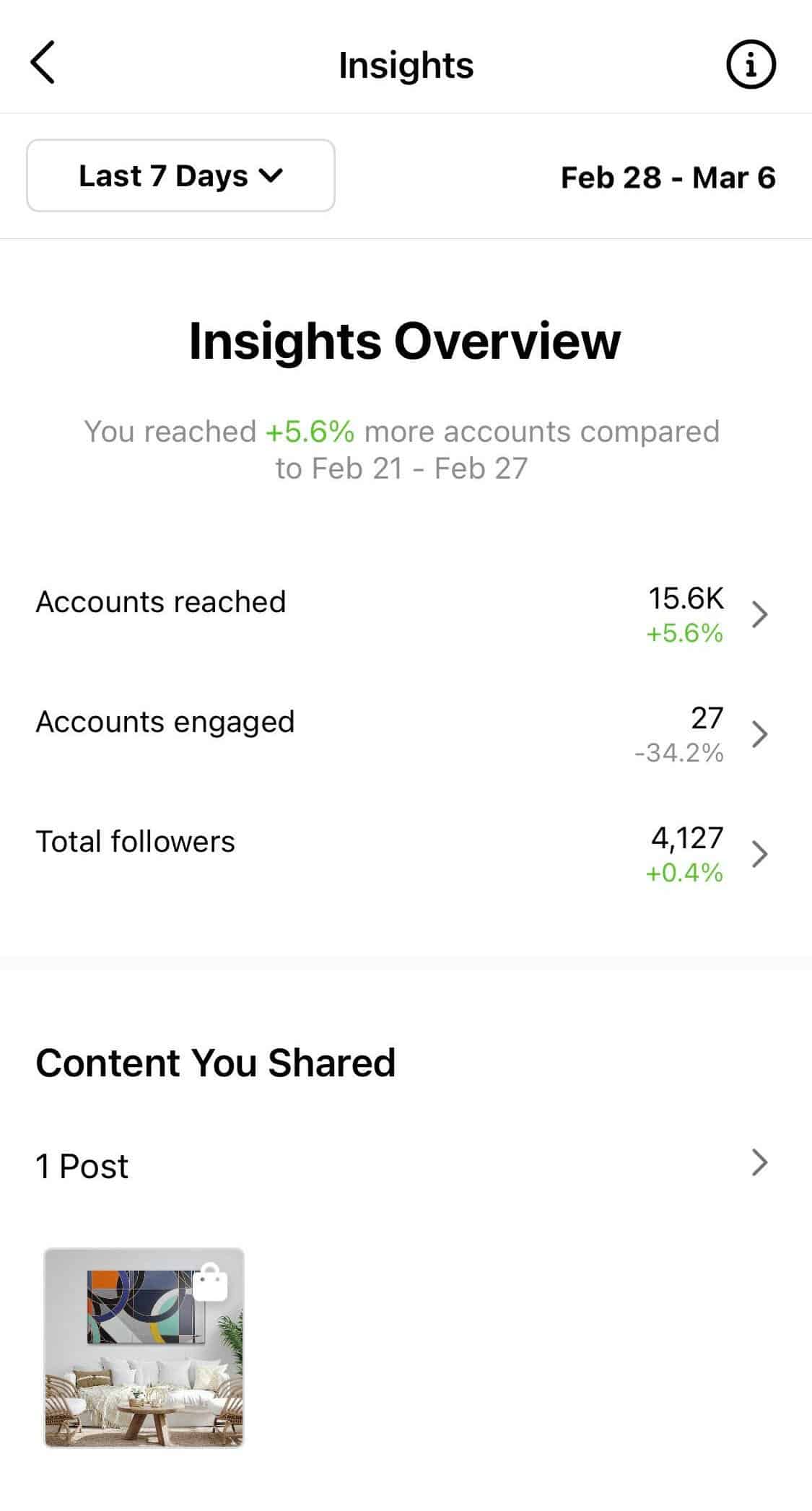Open the info icon for Insights
This screenshot has width=812, height=1511.
pos(750,65)
